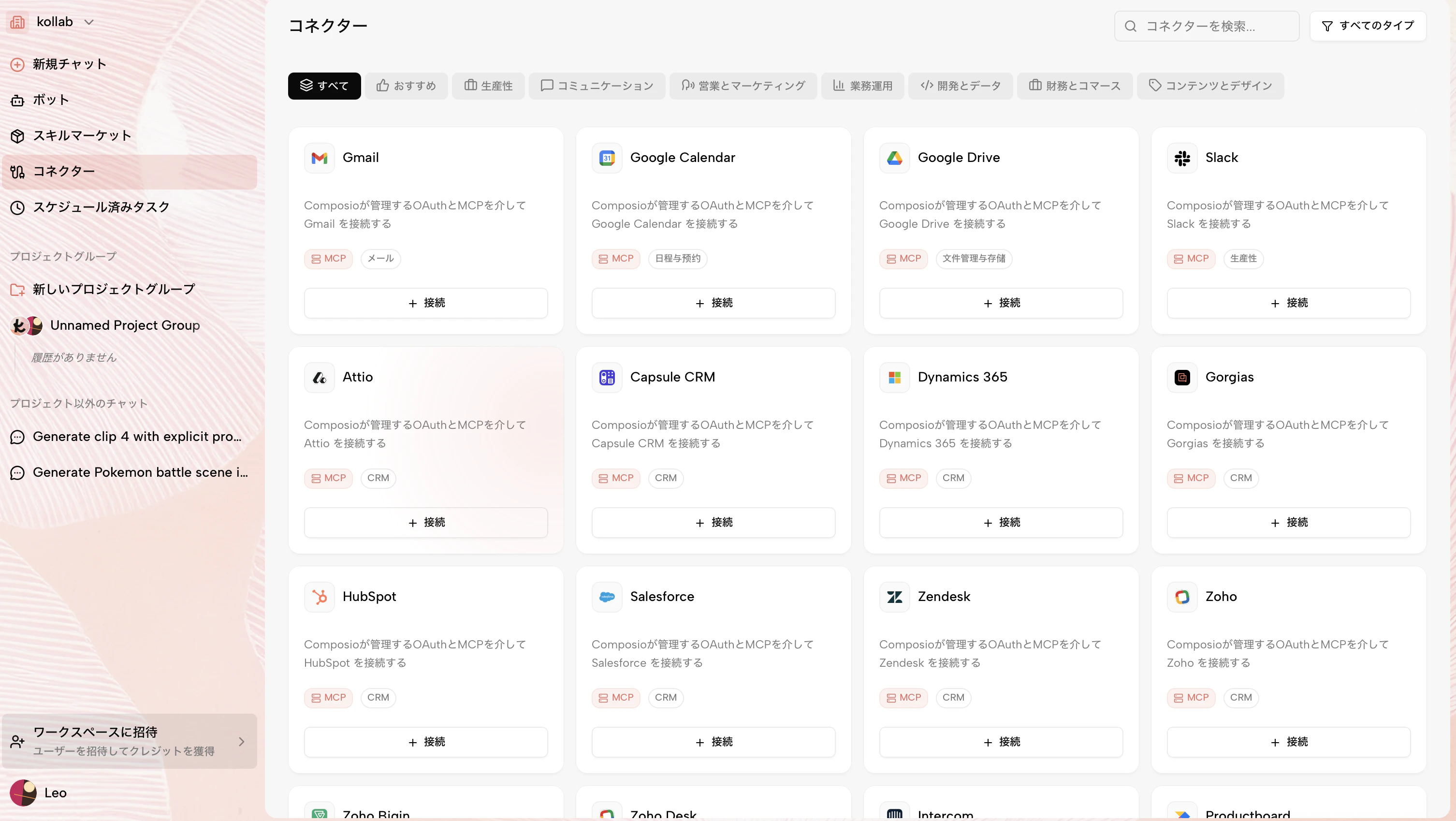Click the コネクター sidebar icon
Screen dimensions: 1456x821
tap(17, 171)
